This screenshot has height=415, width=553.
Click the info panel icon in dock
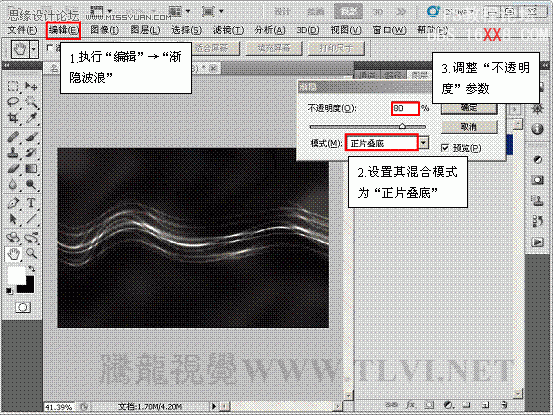pos(537,129)
